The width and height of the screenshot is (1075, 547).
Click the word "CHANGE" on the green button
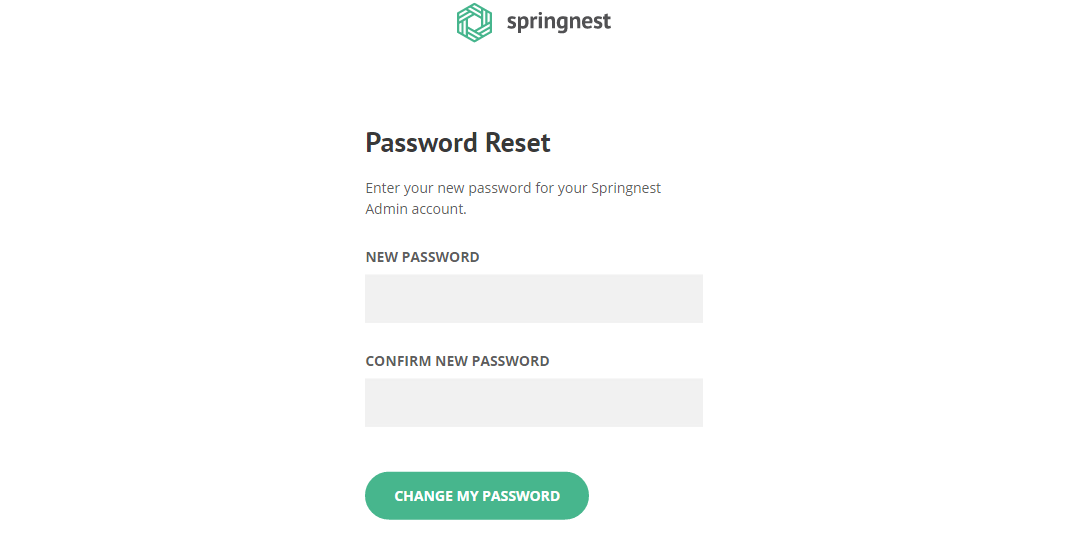pos(423,496)
